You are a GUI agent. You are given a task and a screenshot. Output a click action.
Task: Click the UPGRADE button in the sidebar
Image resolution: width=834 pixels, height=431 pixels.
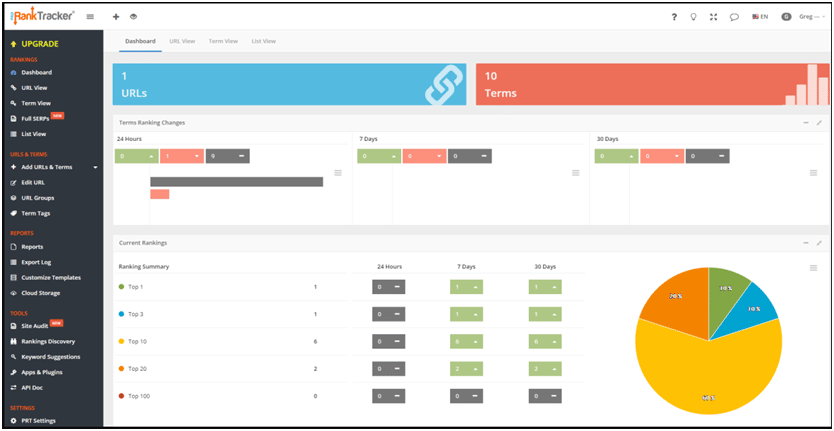coord(40,44)
